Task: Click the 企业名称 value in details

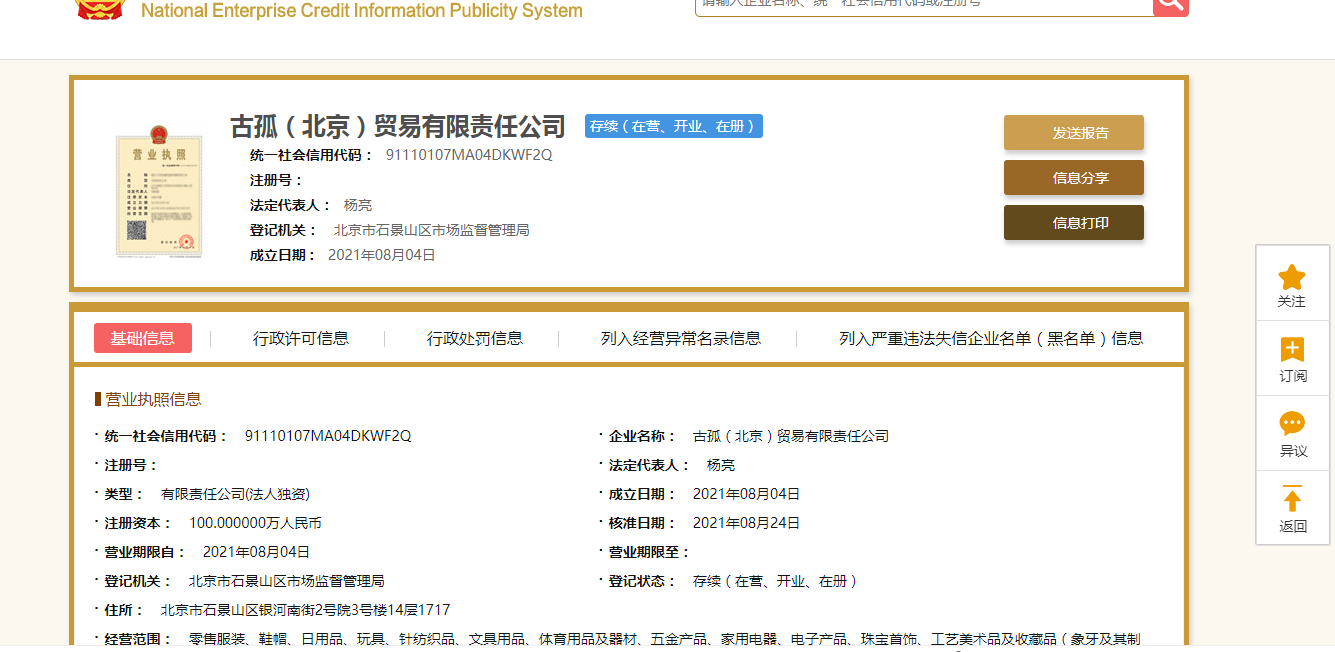Action: (x=791, y=436)
